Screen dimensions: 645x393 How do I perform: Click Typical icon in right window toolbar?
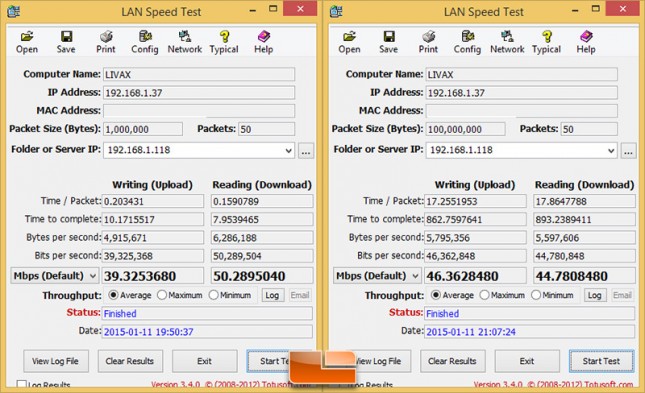click(546, 42)
